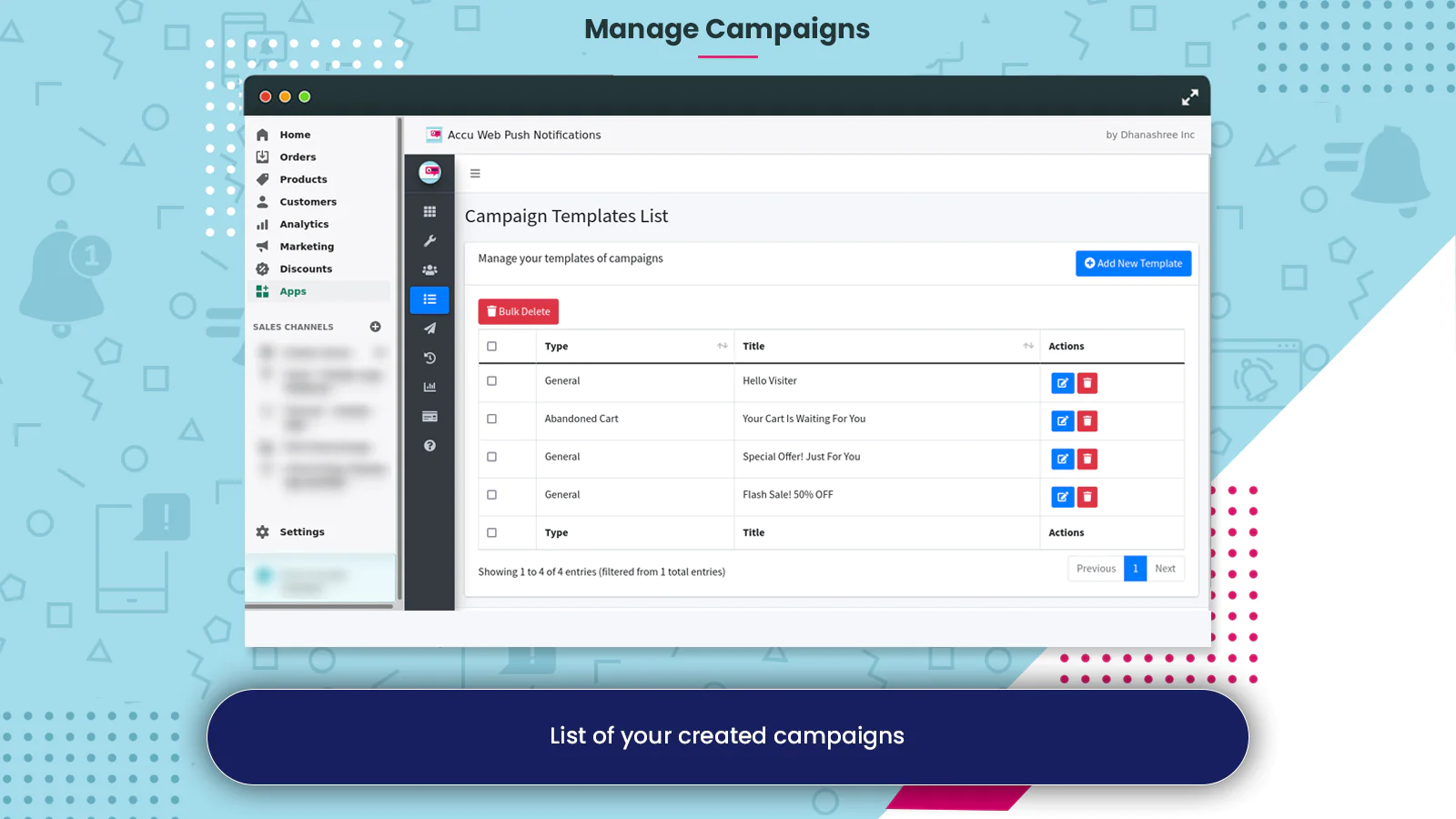Delete the Flash Sale 50% OFF template
Viewport: 1456px width, 819px height.
point(1087,497)
